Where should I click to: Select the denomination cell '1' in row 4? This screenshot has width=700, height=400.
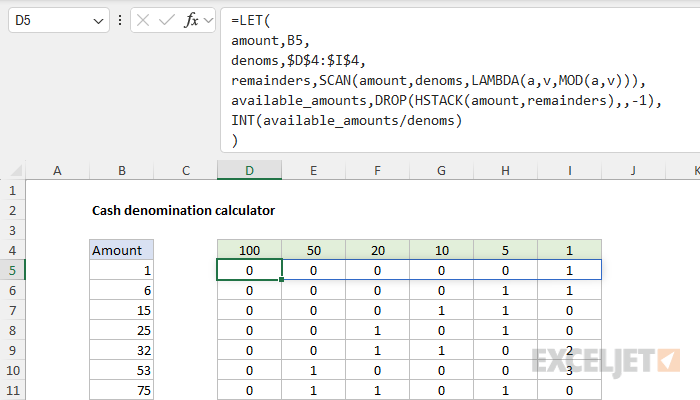pyautogui.click(x=570, y=250)
